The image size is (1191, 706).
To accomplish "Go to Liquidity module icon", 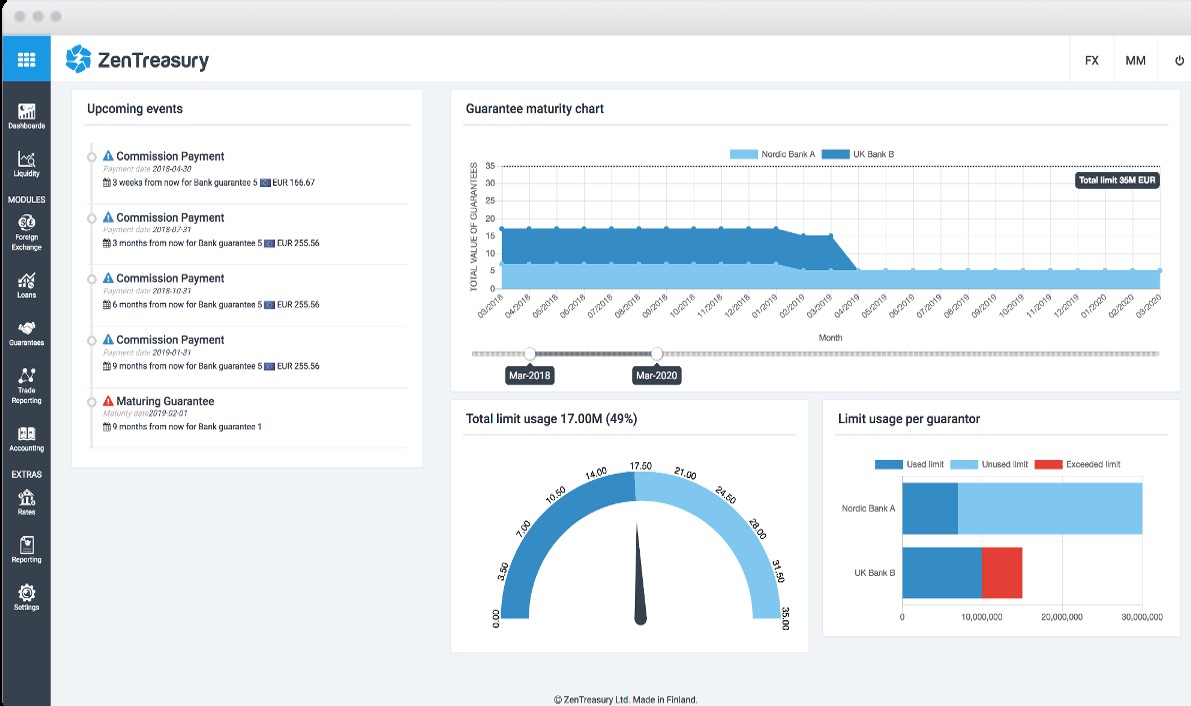I will pyautogui.click(x=27, y=159).
